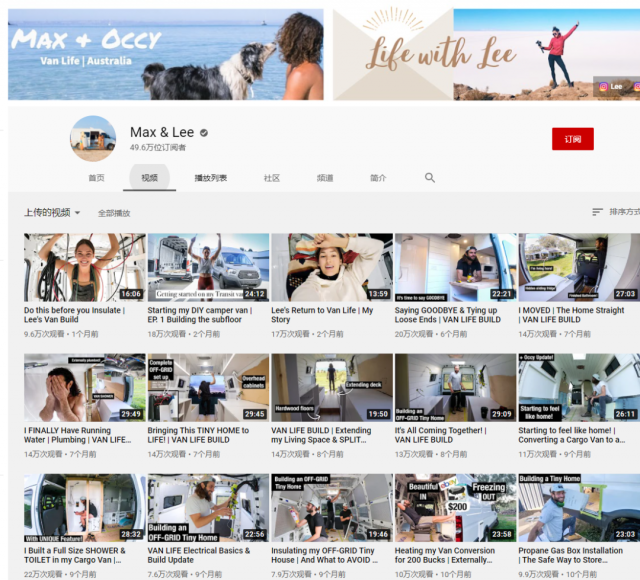Screen dimensions: 640x580
Task: Open thumbnail of Do this before you Insulate
Action: pyautogui.click(x=84, y=267)
